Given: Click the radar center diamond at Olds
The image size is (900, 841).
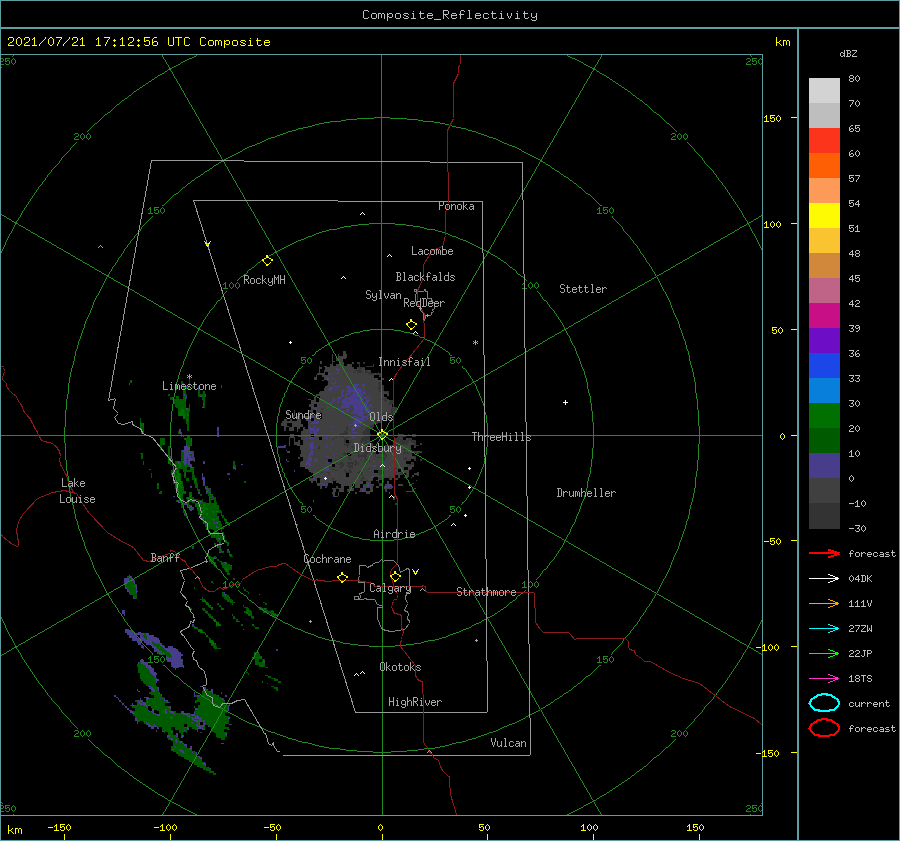Looking at the screenshot, I should (382, 435).
